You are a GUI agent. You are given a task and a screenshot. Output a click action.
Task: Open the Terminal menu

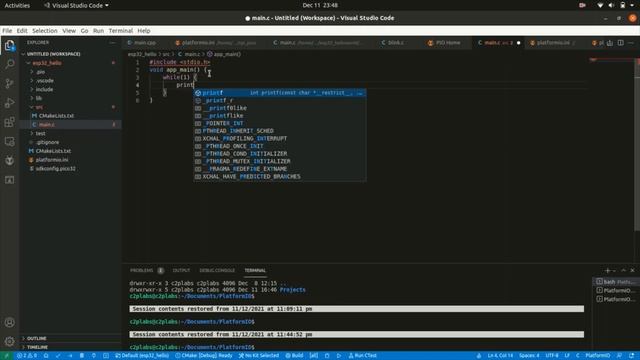coord(120,31)
